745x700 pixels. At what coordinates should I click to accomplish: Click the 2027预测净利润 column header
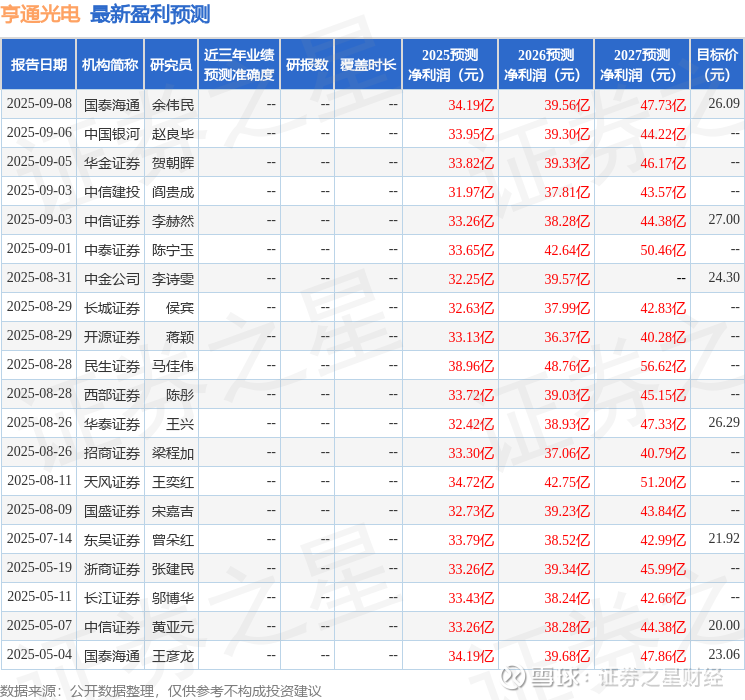[642, 65]
